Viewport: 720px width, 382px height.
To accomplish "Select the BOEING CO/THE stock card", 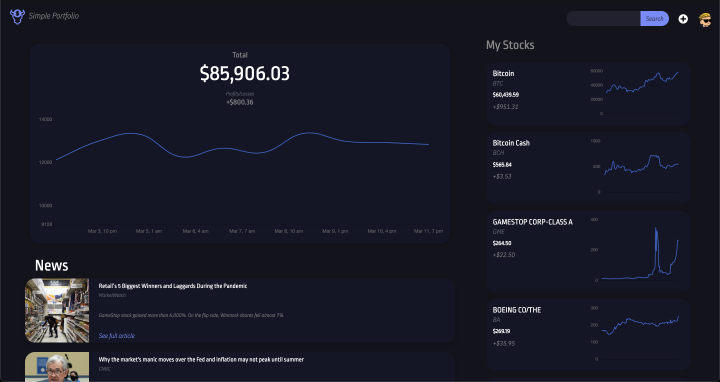I will click(x=588, y=335).
